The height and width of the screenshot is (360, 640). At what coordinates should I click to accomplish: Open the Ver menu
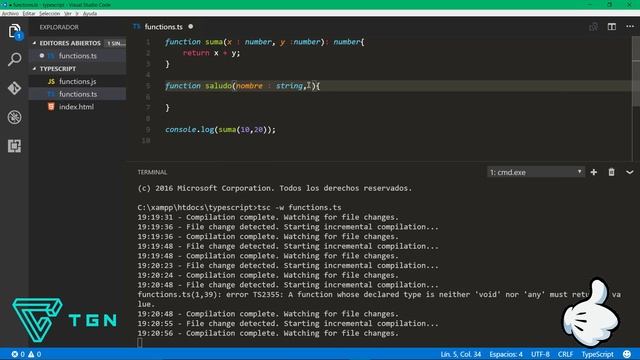tap(68, 13)
